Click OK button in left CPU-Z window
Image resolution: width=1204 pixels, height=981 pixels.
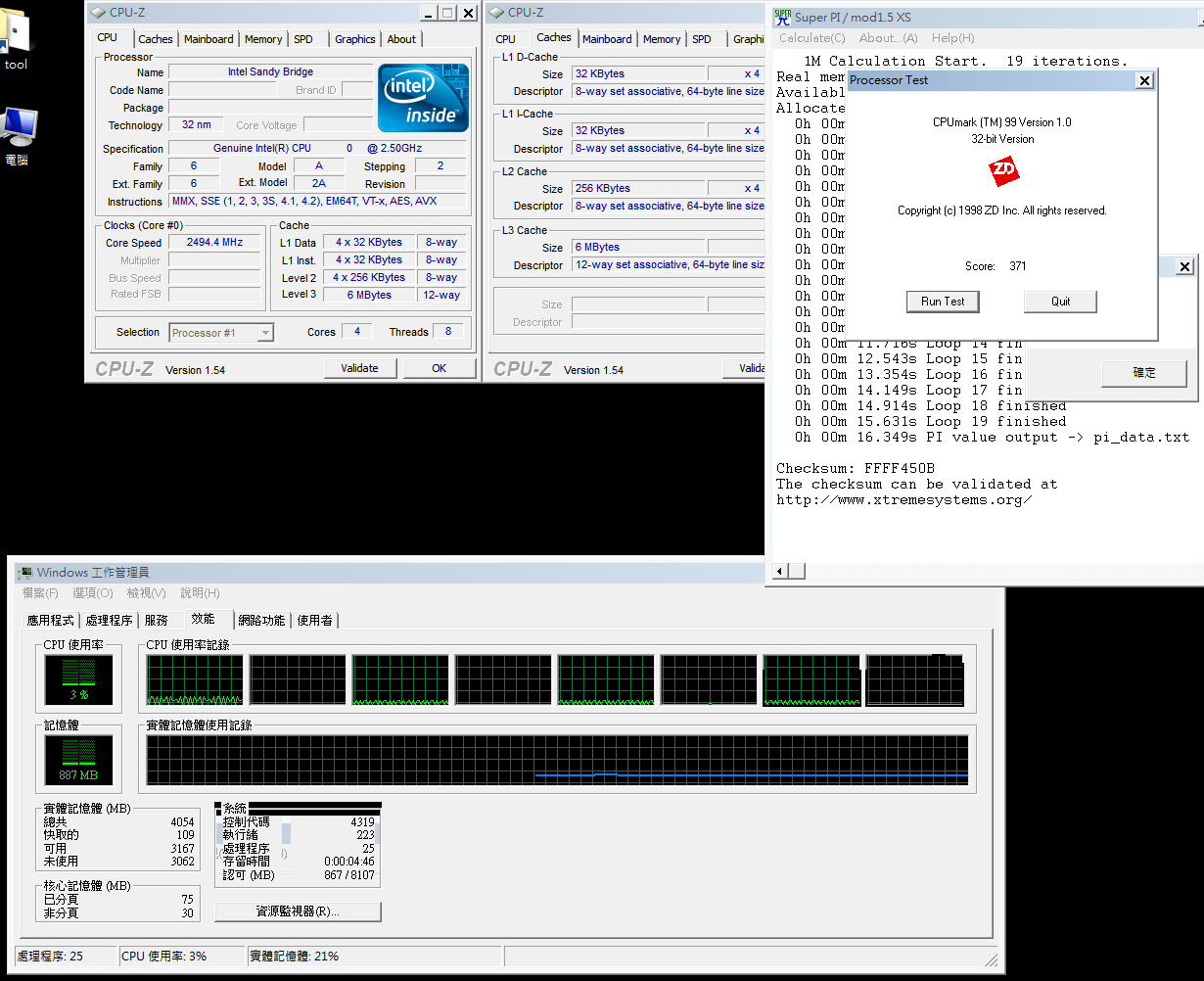pos(439,368)
